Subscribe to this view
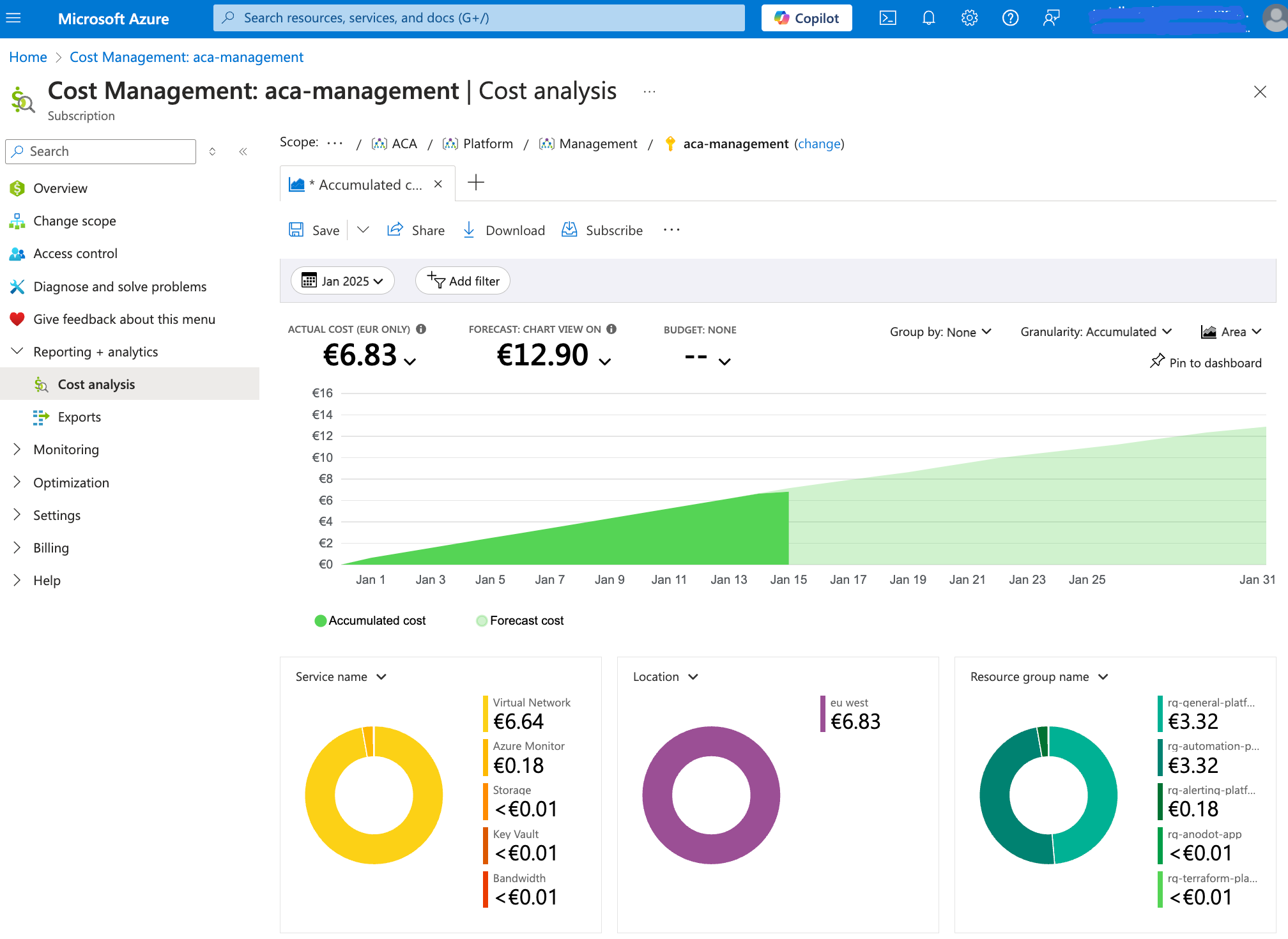1288x939 pixels. [602, 230]
